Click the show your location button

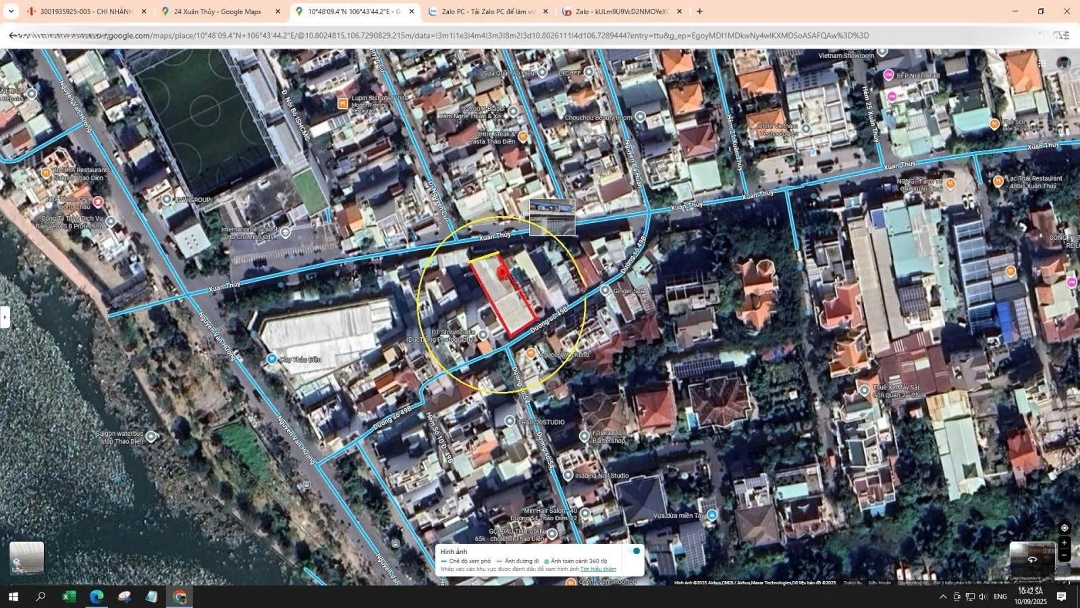(x=1064, y=527)
